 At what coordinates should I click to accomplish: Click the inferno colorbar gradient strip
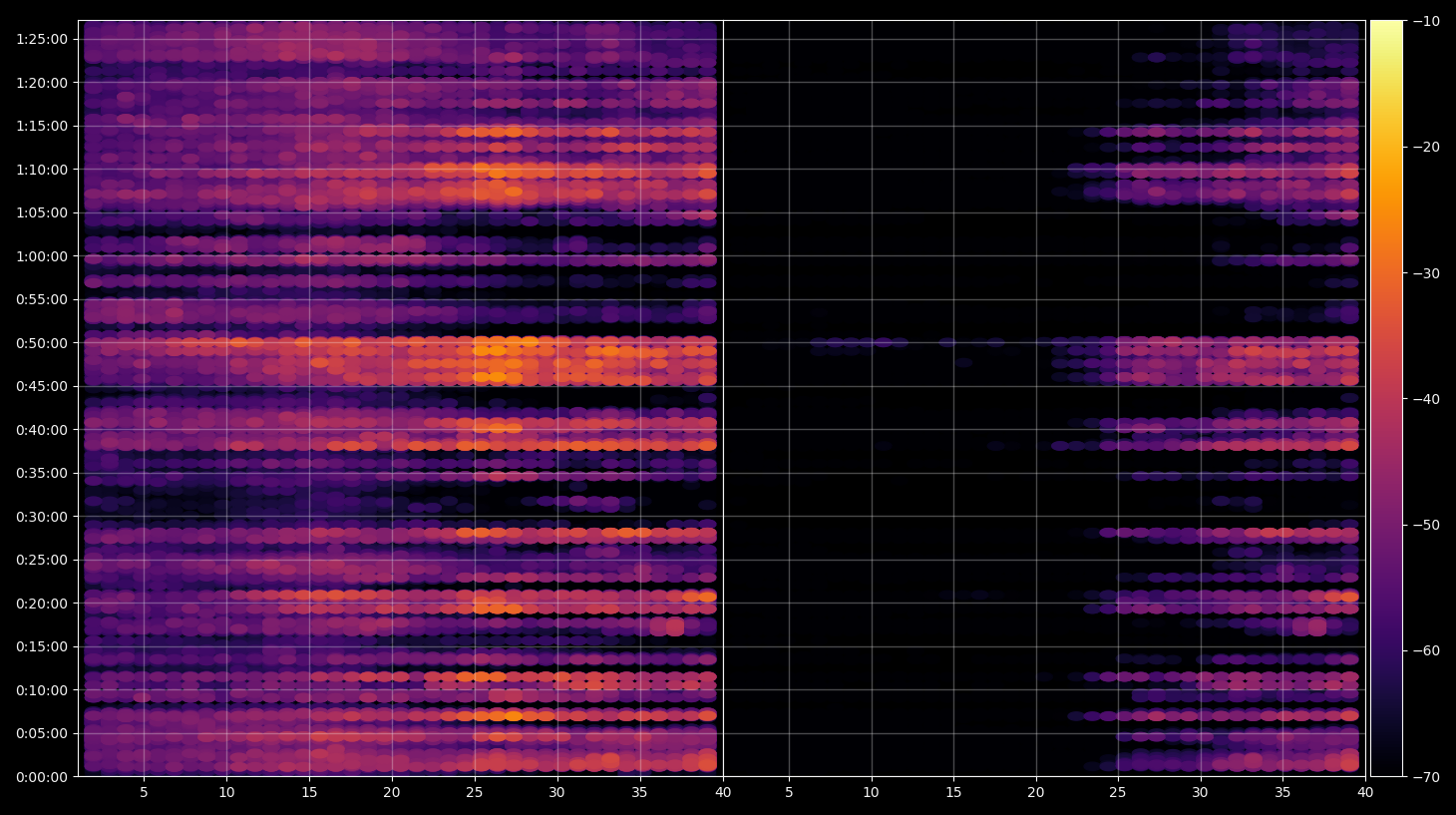1386,398
